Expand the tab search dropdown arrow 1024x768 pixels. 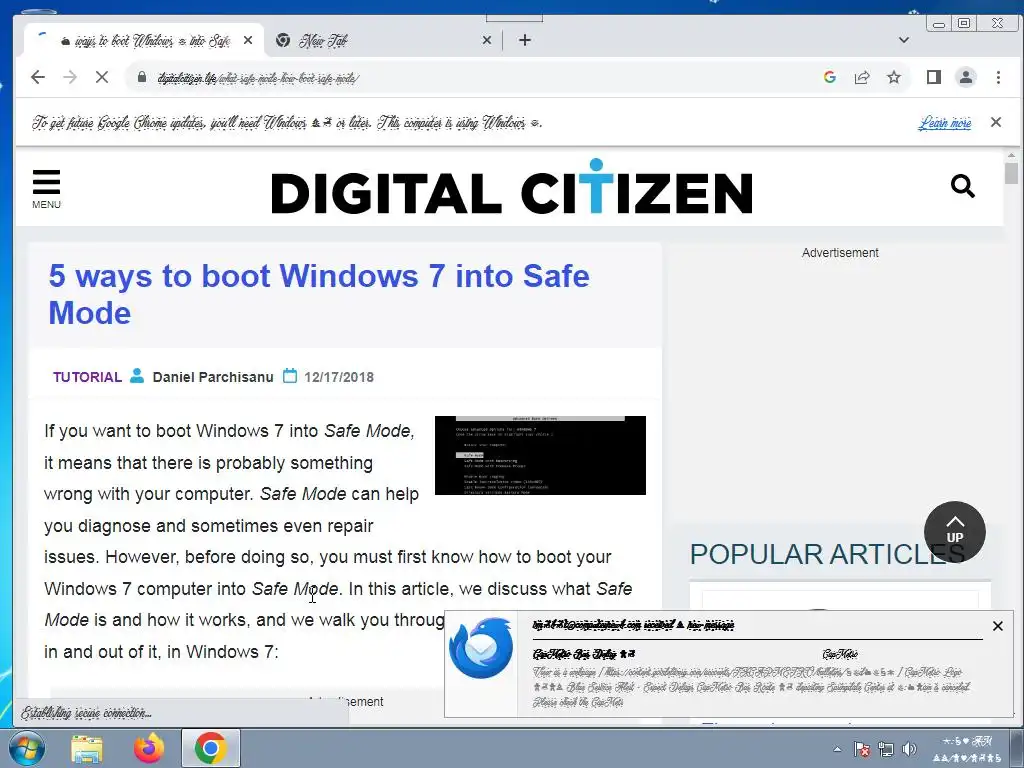pos(904,40)
